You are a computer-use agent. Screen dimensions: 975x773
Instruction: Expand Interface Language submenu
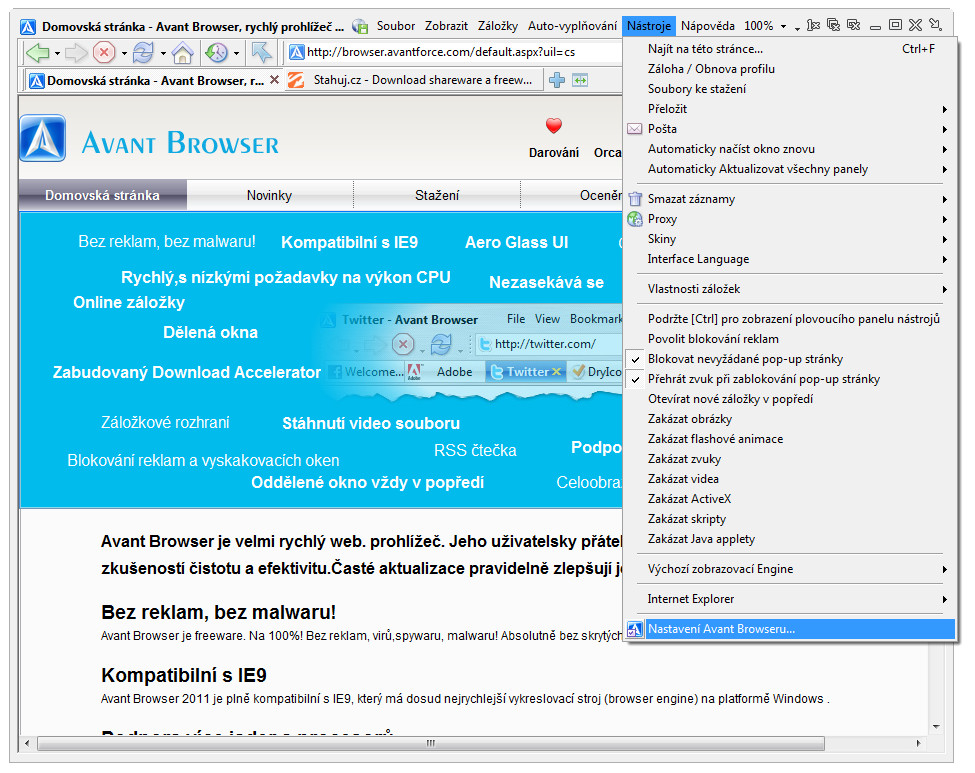coord(790,259)
